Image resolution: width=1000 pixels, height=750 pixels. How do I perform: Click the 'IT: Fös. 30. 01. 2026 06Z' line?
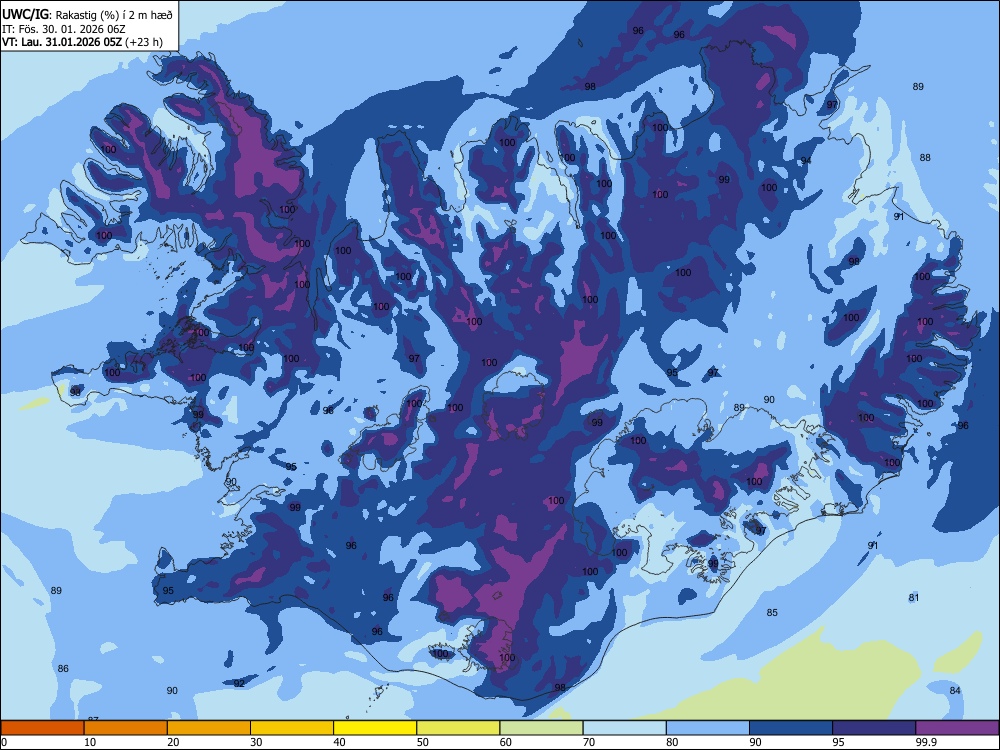(64, 29)
